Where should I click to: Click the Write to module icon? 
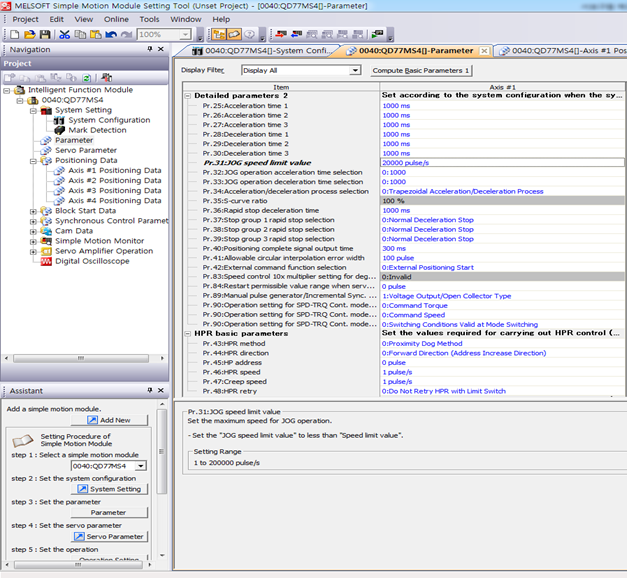(x=281, y=35)
